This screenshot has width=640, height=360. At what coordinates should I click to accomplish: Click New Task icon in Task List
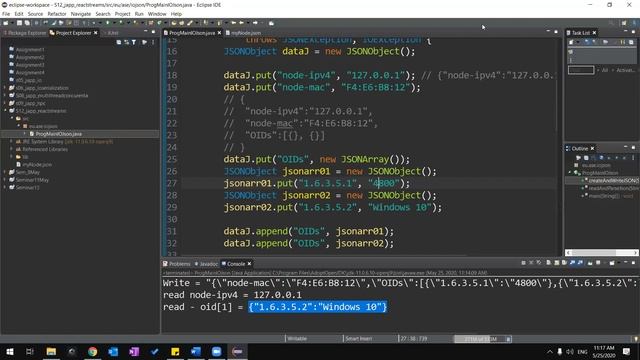tap(571, 42)
